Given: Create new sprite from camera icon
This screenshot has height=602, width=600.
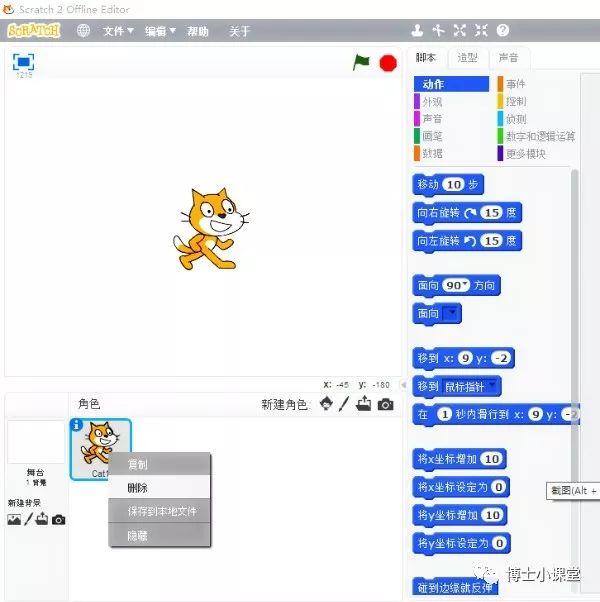Looking at the screenshot, I should (x=385, y=405).
